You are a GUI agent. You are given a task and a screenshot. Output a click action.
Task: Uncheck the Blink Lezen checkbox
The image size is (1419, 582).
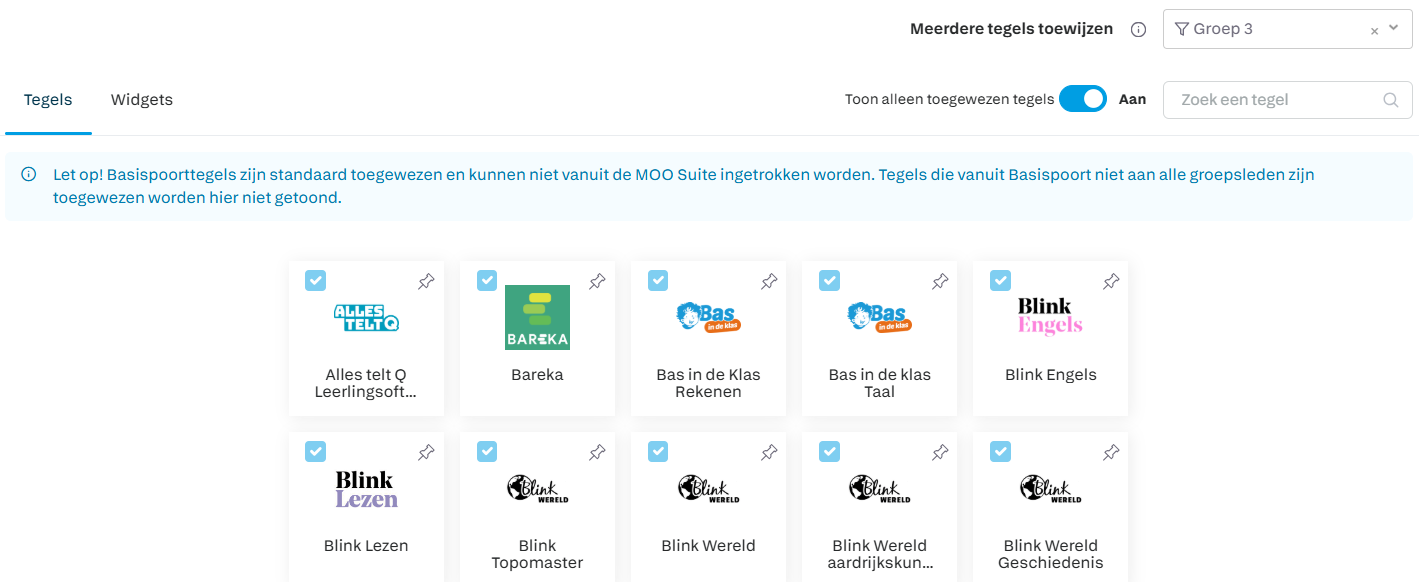(315, 452)
